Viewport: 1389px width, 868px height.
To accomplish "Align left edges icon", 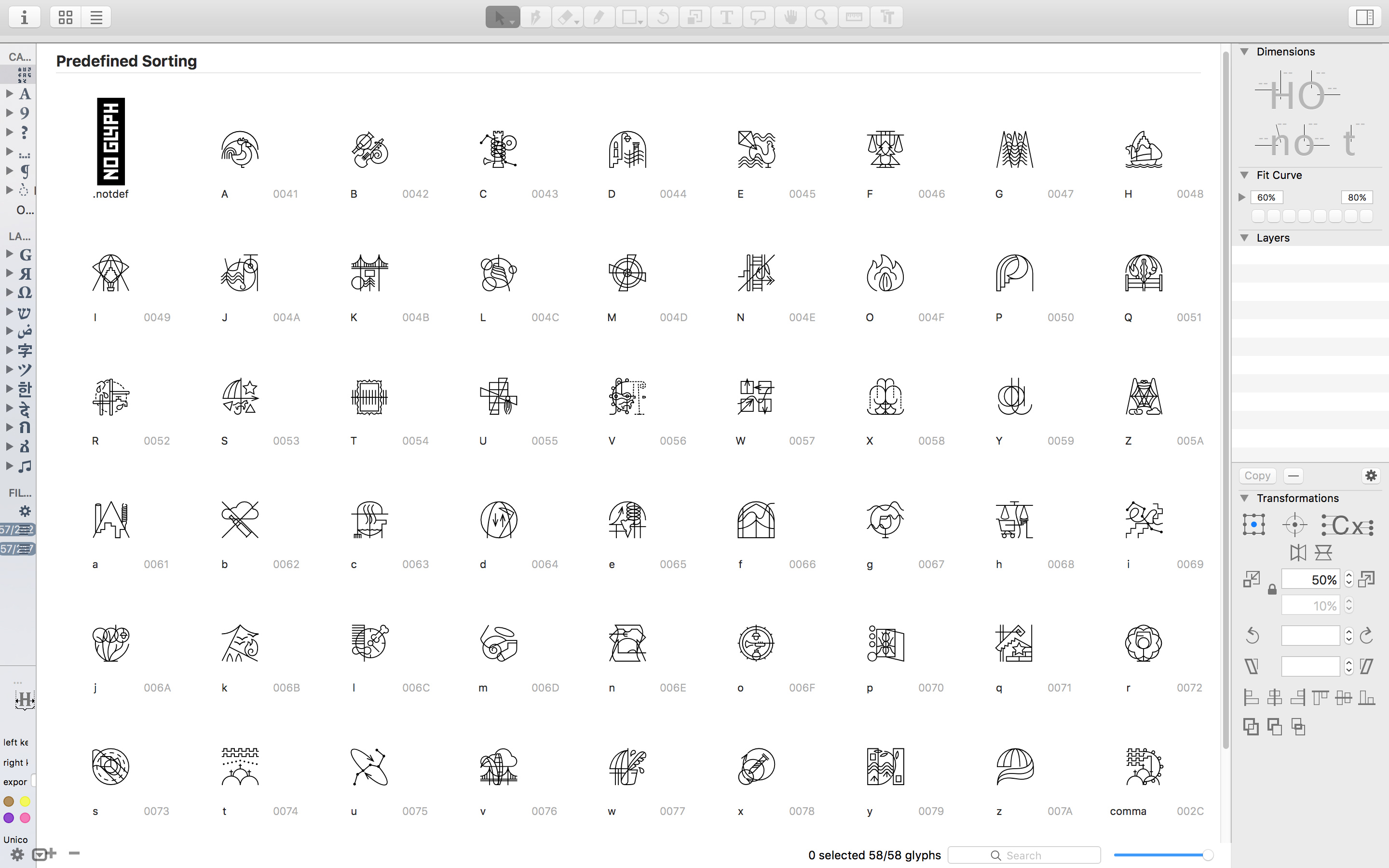I will [1251, 698].
